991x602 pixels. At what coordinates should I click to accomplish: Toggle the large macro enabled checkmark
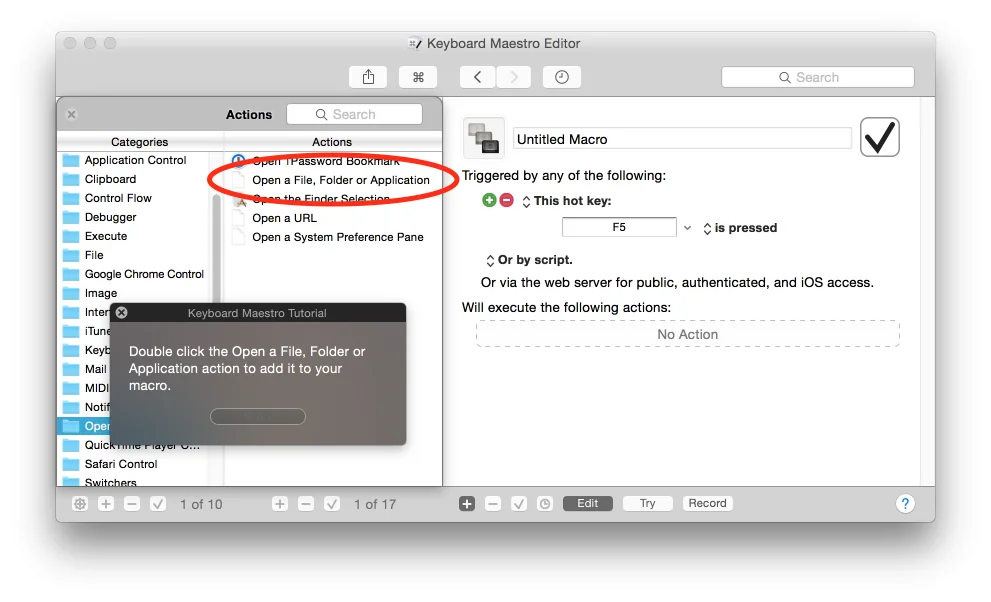click(x=880, y=137)
